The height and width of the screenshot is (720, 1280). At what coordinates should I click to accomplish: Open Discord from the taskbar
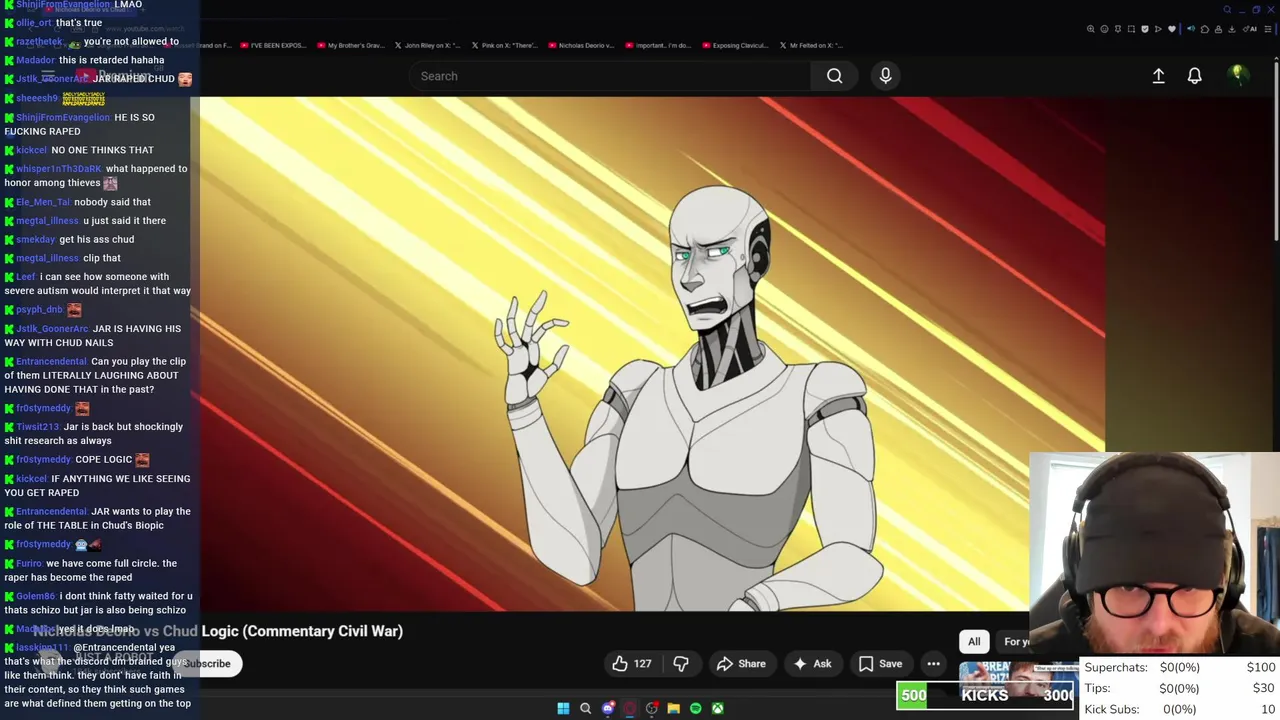tap(608, 708)
